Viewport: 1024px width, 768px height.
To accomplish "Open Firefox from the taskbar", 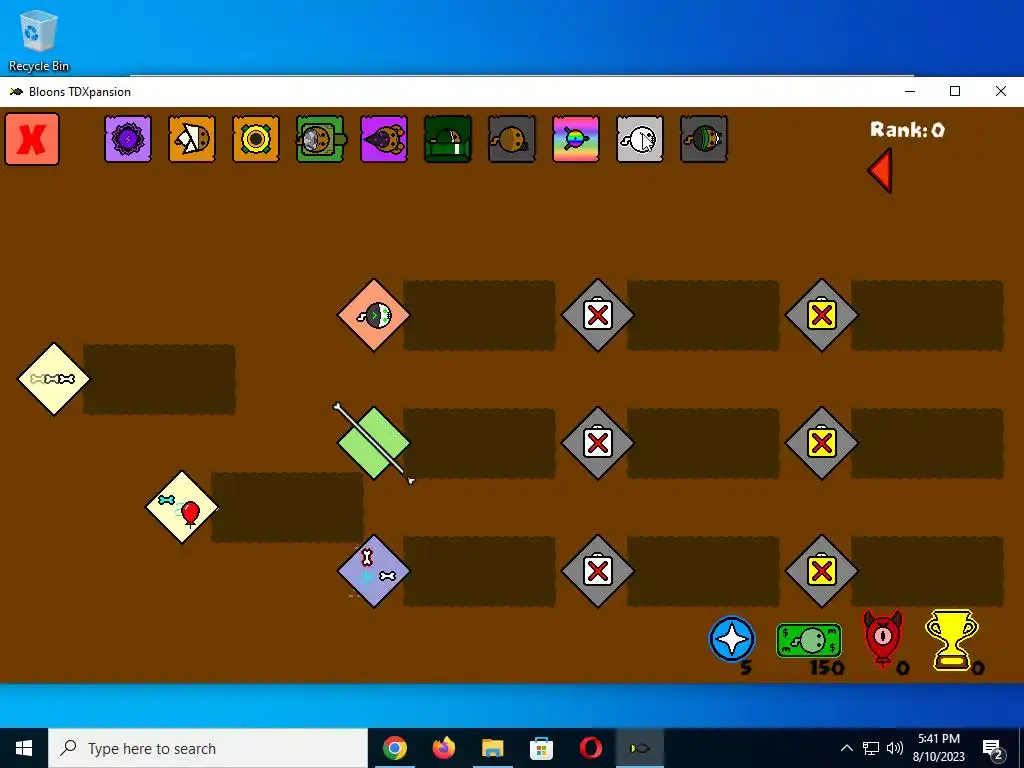I will [444, 748].
